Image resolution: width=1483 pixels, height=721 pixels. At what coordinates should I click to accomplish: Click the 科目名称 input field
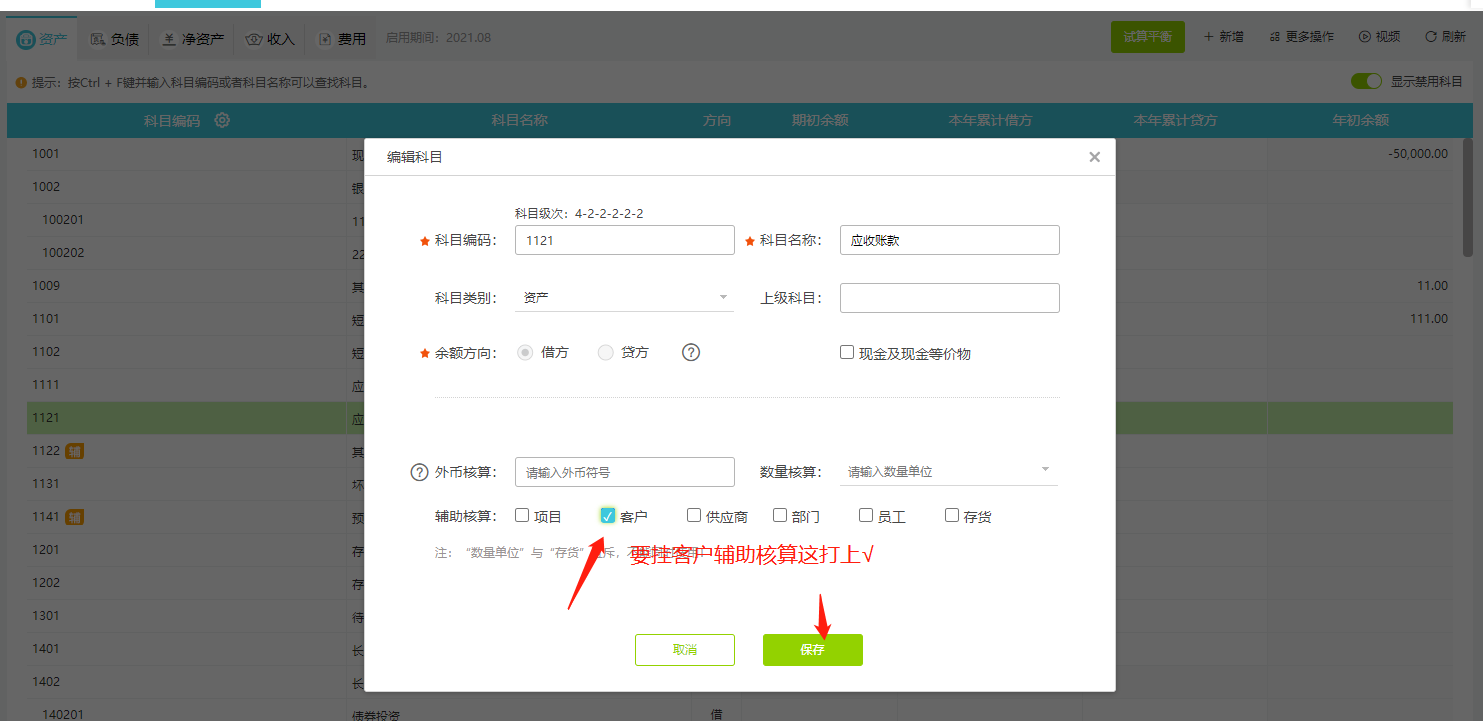(949, 240)
